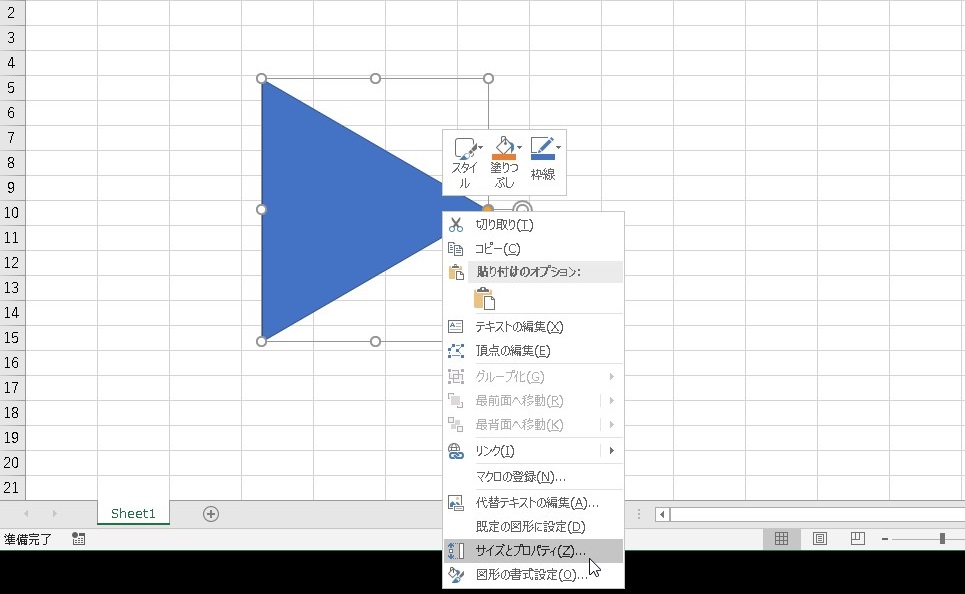This screenshot has height=594, width=965.
Task: Open the Fill color dropdown arrow
Action: (x=520, y=148)
